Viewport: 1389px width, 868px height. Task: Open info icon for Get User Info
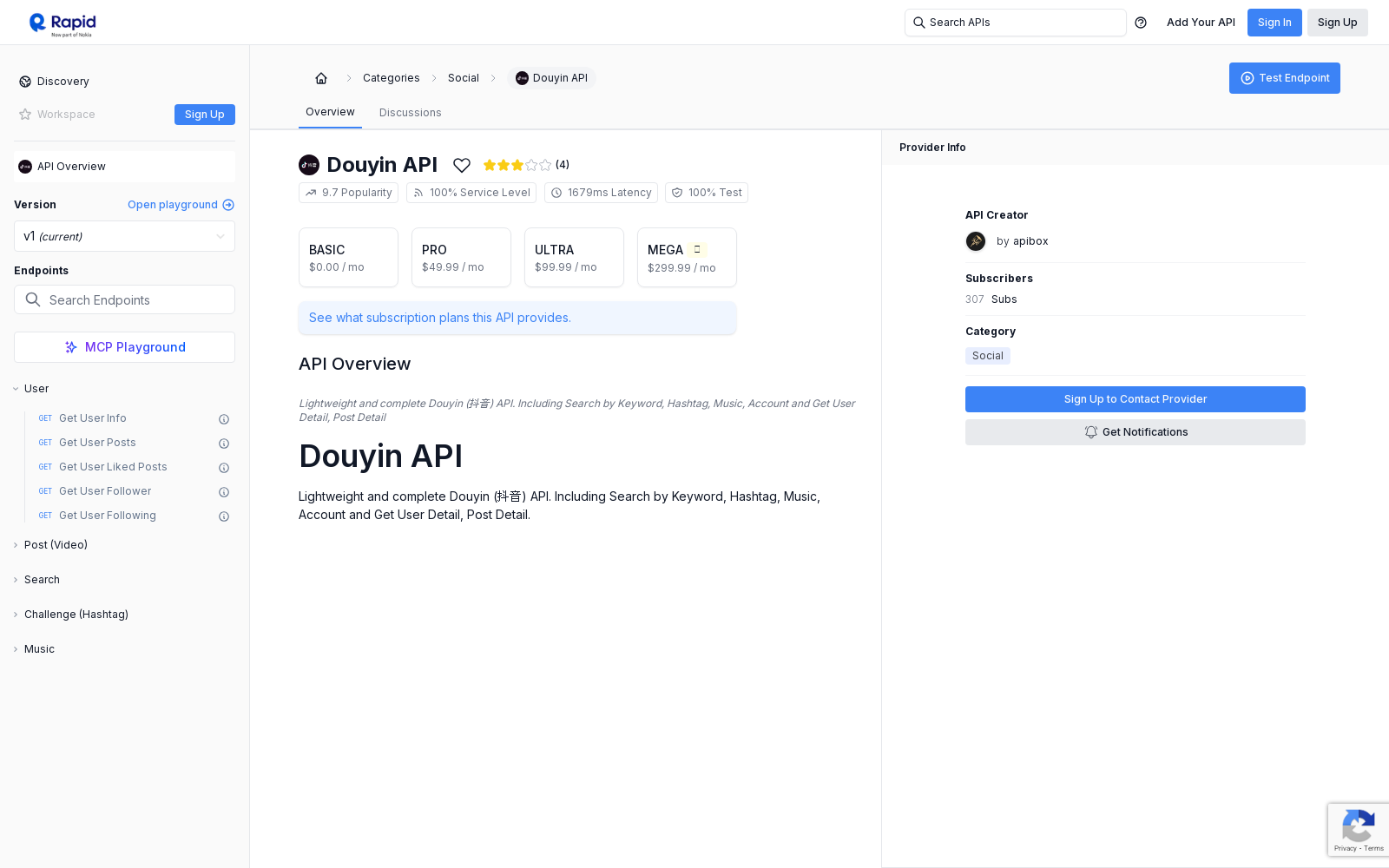(224, 419)
